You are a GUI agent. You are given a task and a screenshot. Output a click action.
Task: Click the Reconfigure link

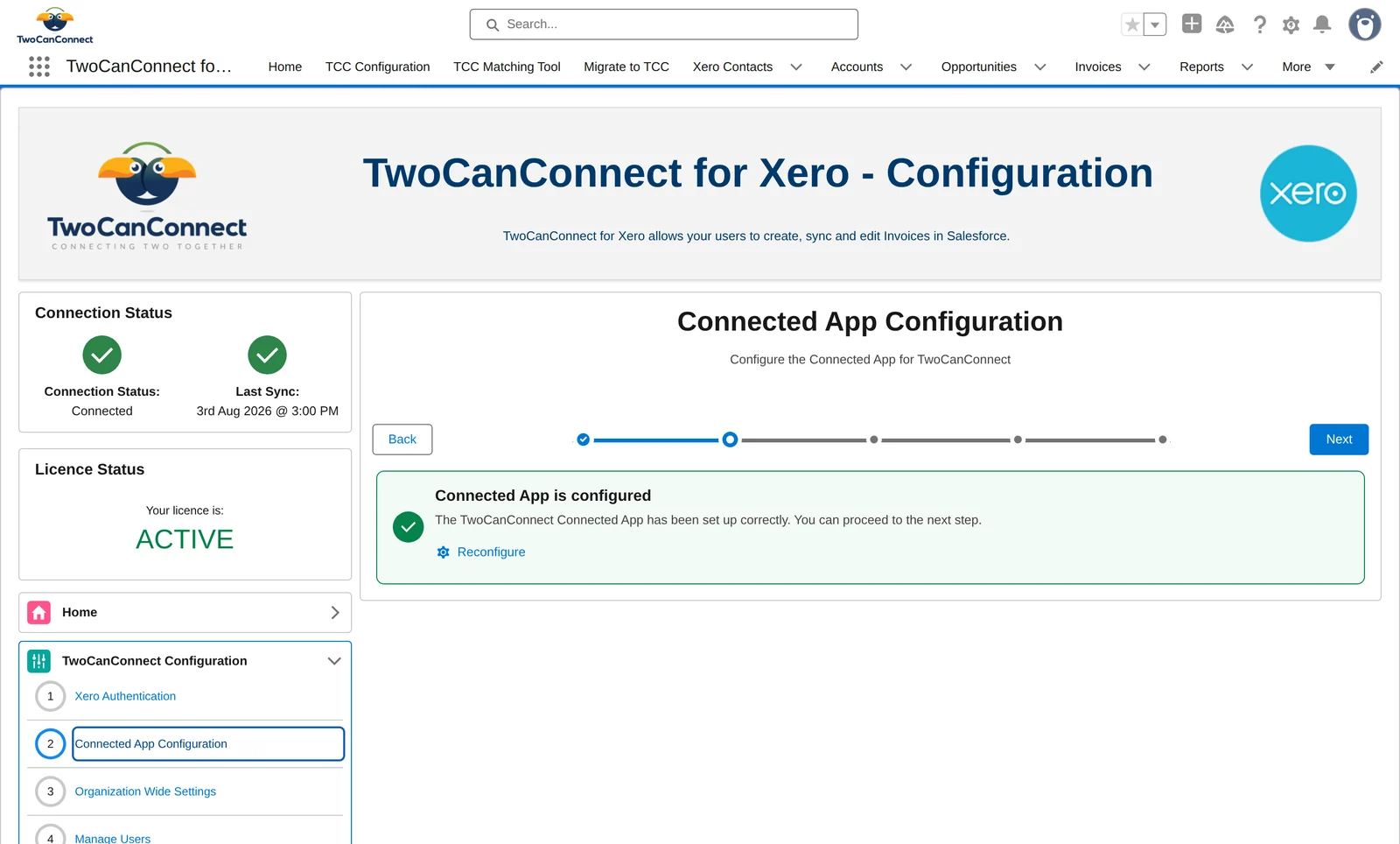(491, 552)
